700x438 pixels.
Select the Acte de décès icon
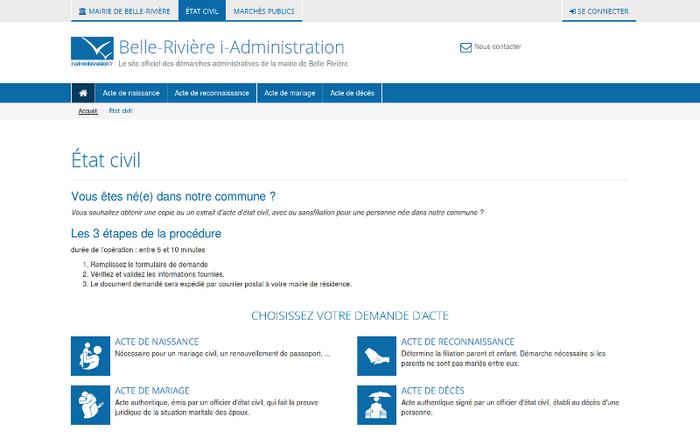[x=376, y=404]
